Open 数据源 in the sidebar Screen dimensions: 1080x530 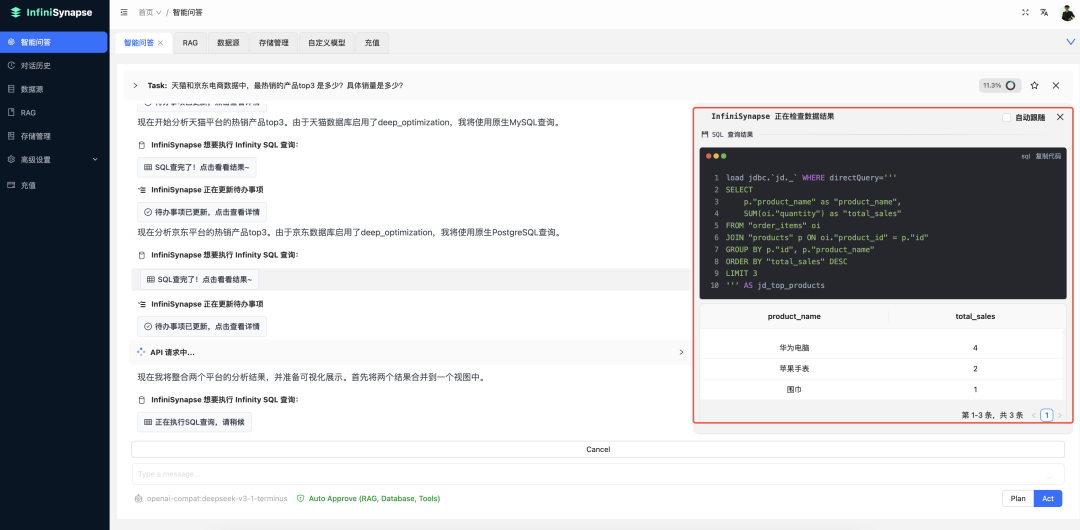54,89
